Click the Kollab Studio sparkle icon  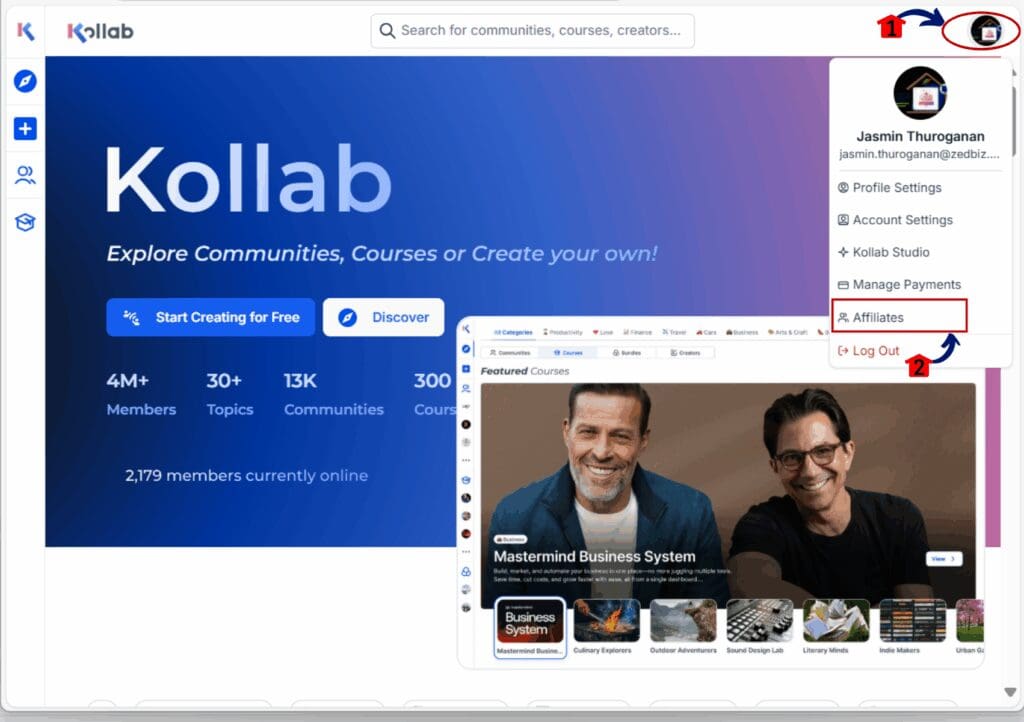(845, 252)
